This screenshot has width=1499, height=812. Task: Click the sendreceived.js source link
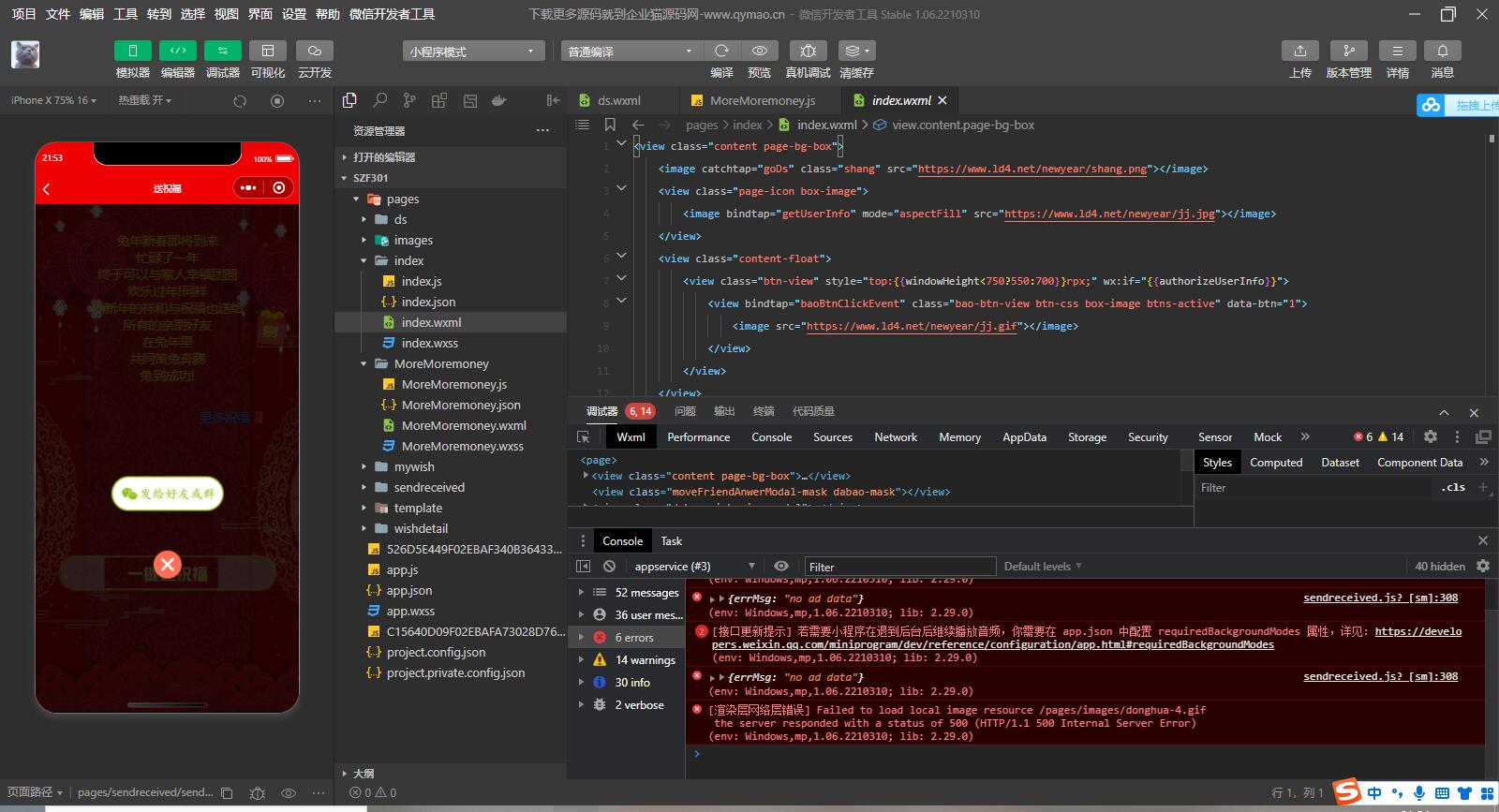coord(1380,598)
